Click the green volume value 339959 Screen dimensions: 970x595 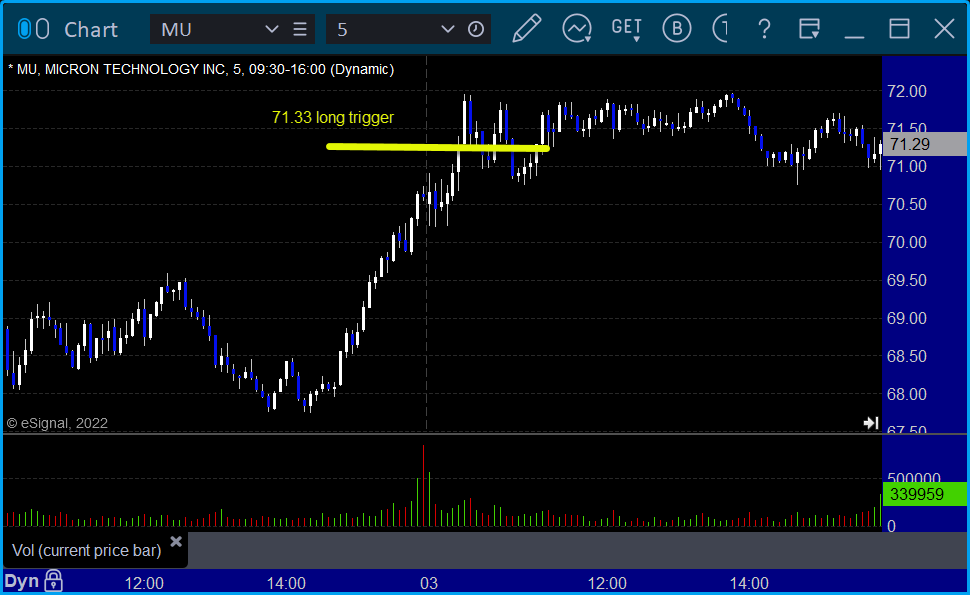coord(924,494)
